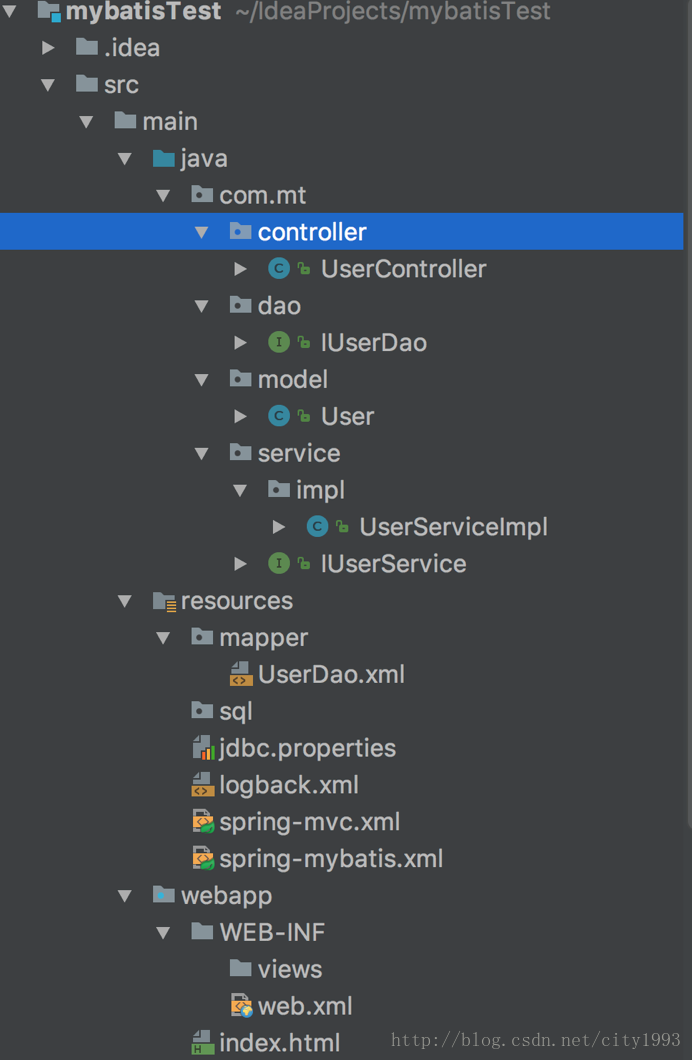Collapse the controller package arrow
The width and height of the screenshot is (692, 1060).
201,233
